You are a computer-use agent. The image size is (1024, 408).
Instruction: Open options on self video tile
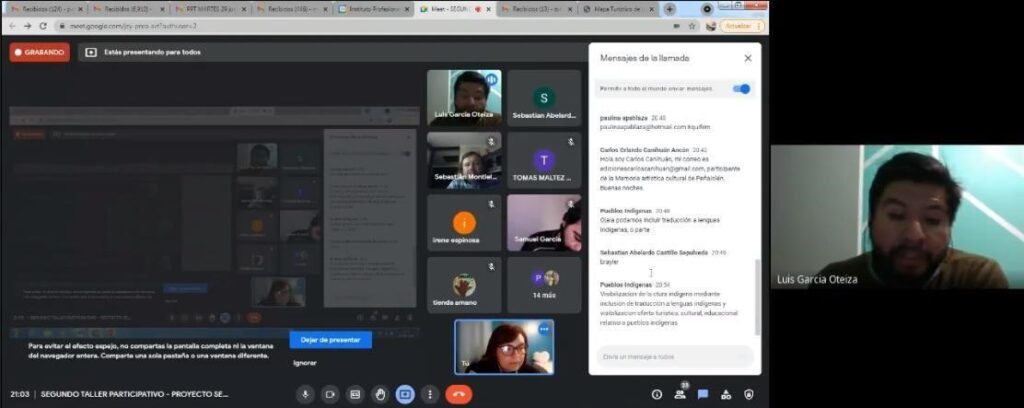tap(544, 329)
